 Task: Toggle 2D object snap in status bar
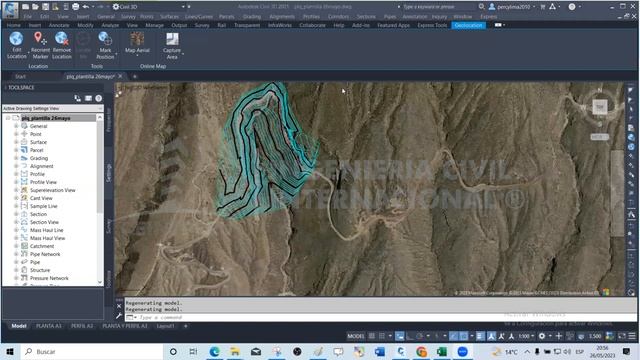coord(464,336)
